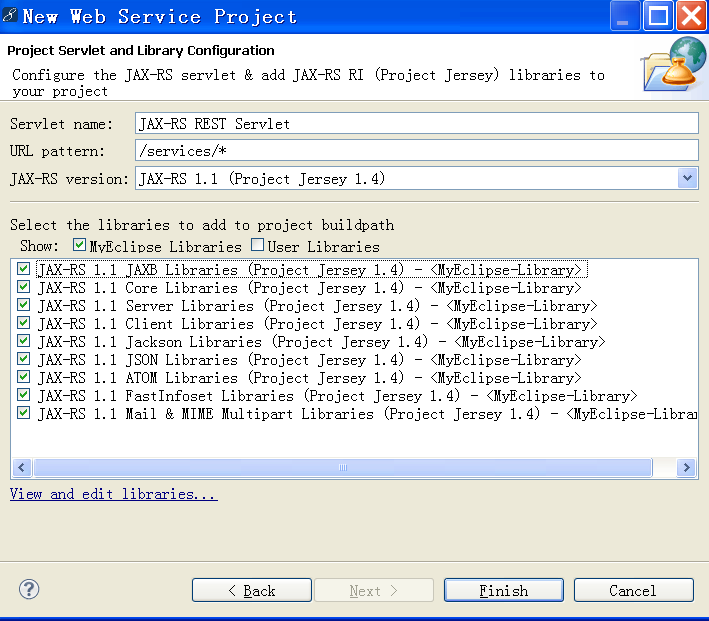Select JAX-RS 1.1 Client Libraries row text
709x621 pixels.
[317, 324]
